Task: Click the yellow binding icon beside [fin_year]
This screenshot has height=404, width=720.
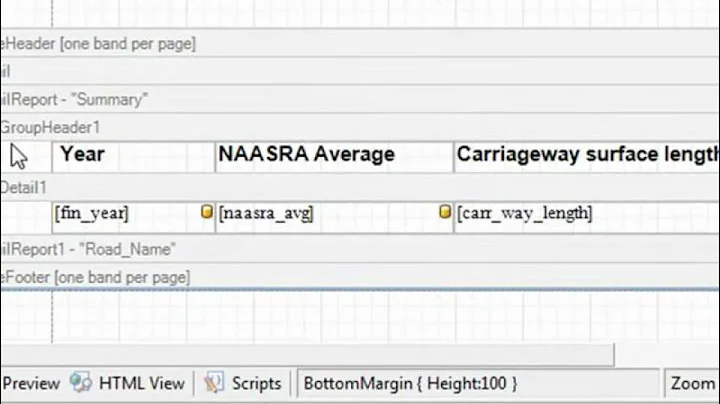Action: [207, 212]
